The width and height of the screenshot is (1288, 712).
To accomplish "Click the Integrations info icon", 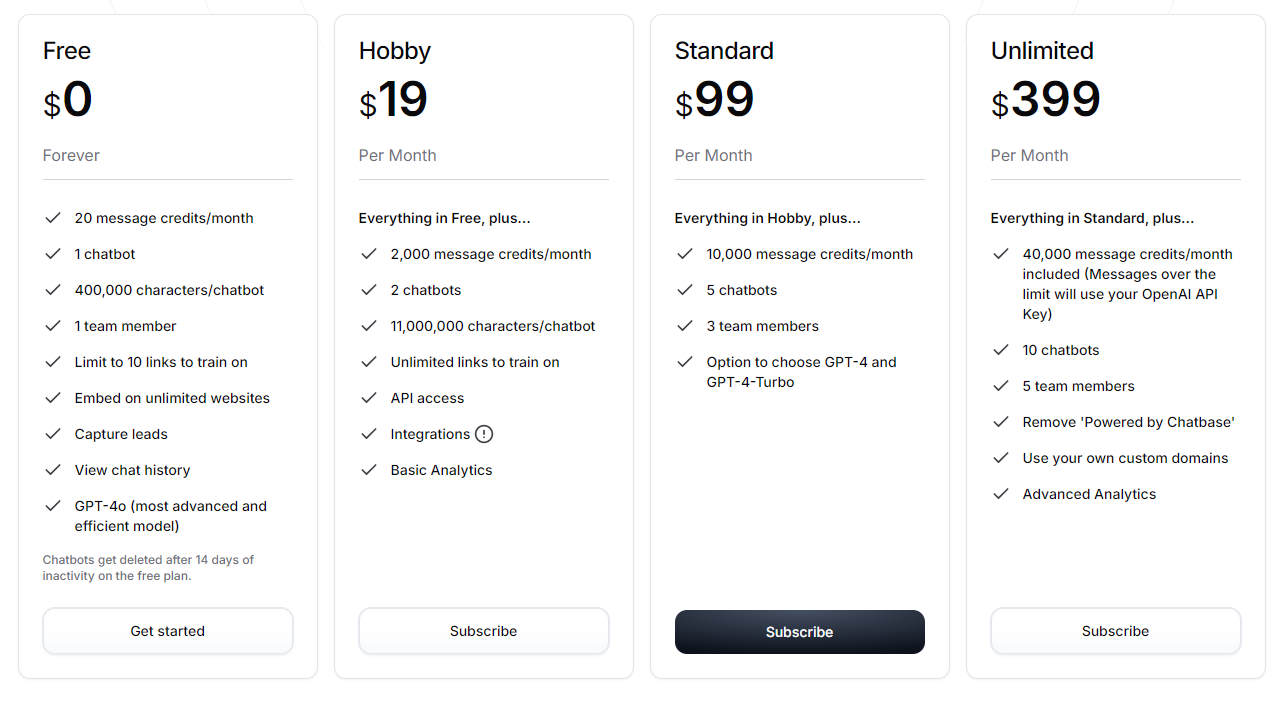I will click(x=484, y=434).
